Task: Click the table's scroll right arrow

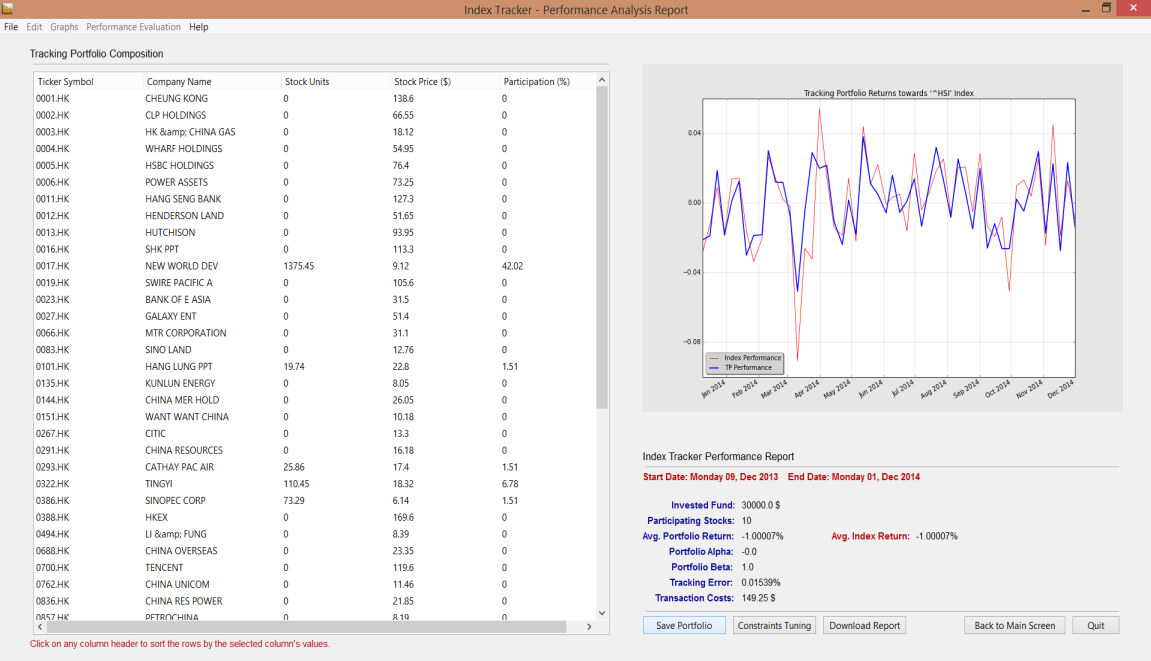Action: point(589,626)
